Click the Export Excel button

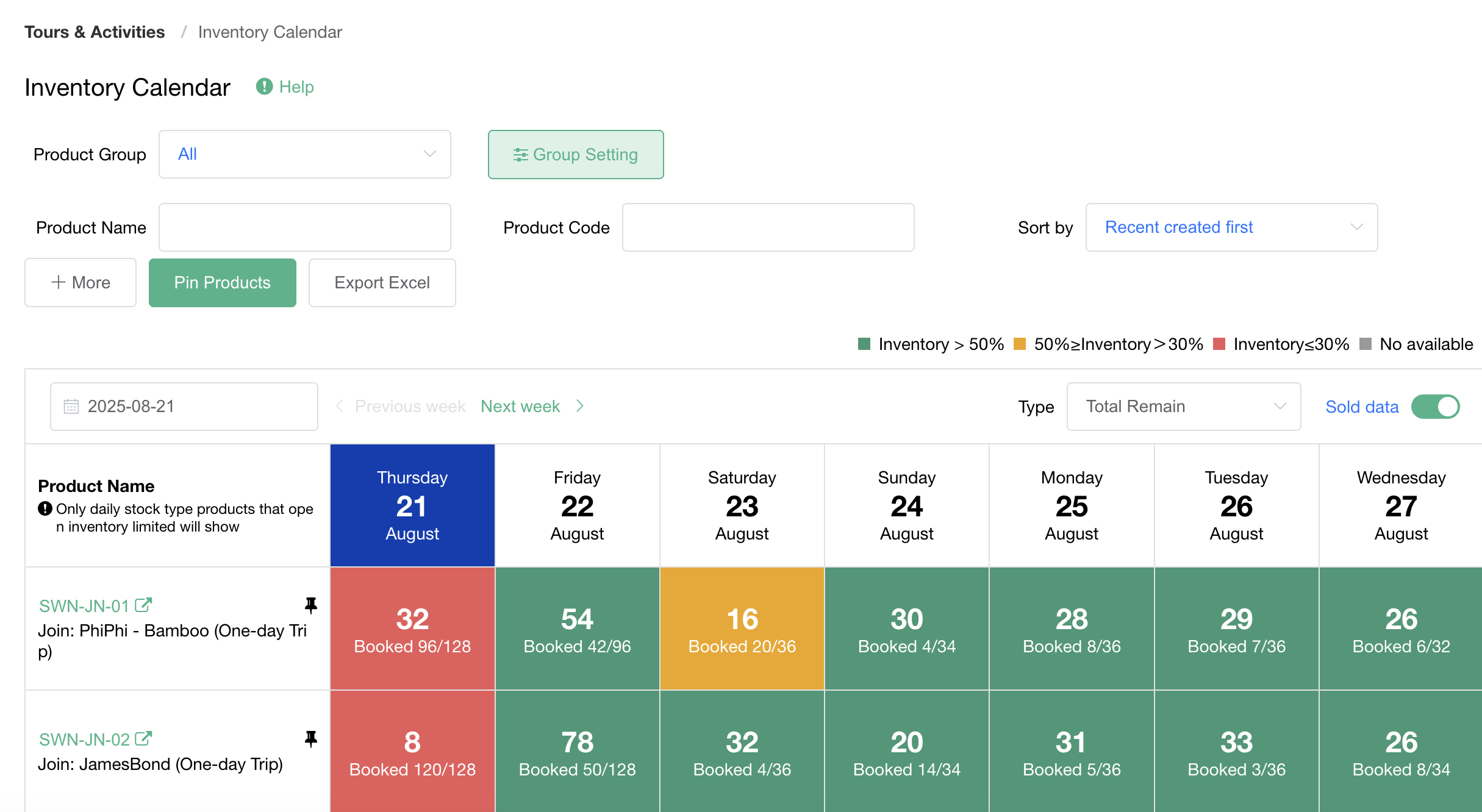click(x=382, y=282)
